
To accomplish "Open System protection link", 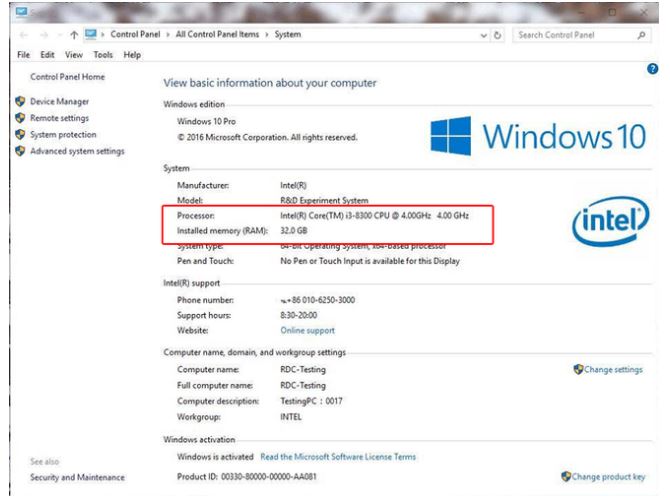I will tap(63, 135).
